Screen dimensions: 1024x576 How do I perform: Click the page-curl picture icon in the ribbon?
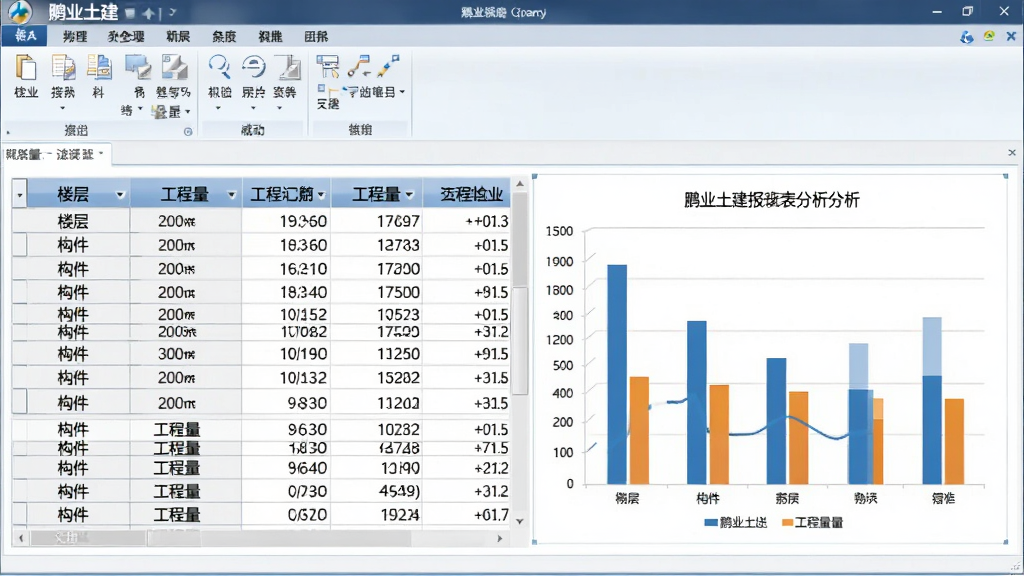coord(174,68)
